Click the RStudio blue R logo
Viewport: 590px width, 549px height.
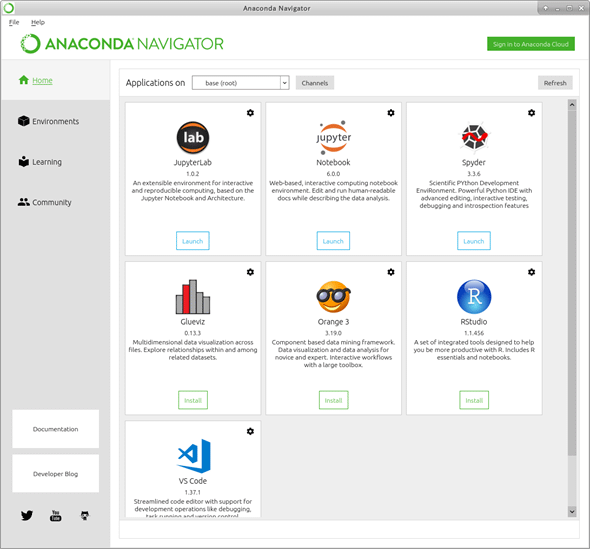coord(474,297)
